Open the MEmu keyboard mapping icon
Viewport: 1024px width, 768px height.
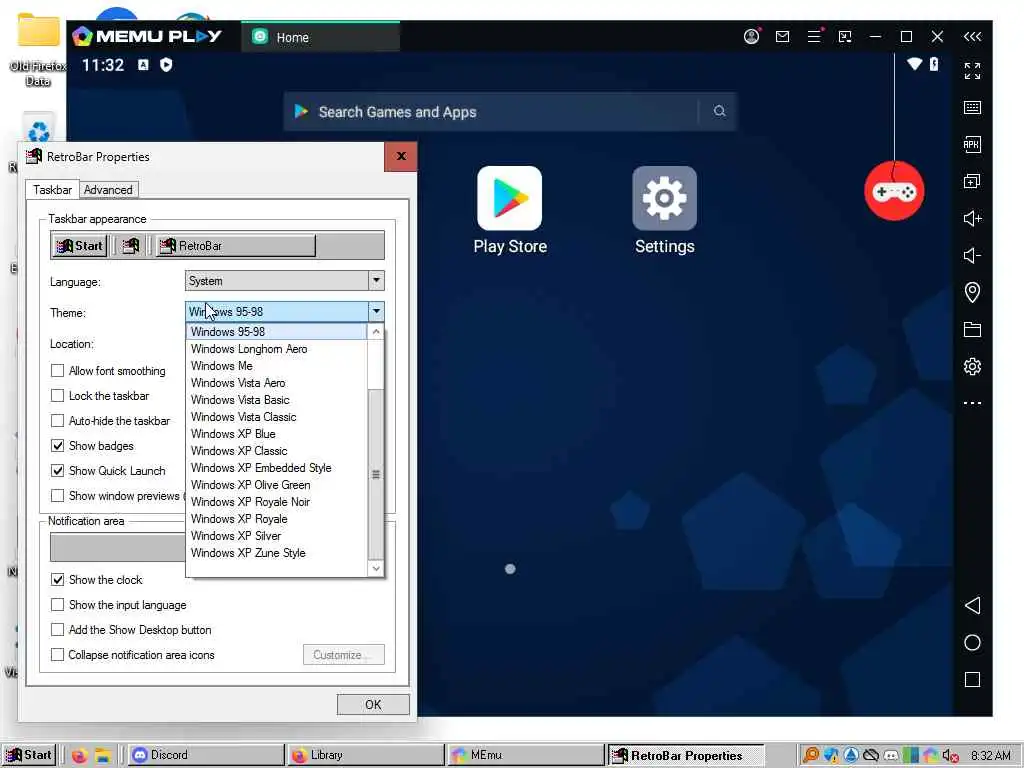click(x=972, y=108)
